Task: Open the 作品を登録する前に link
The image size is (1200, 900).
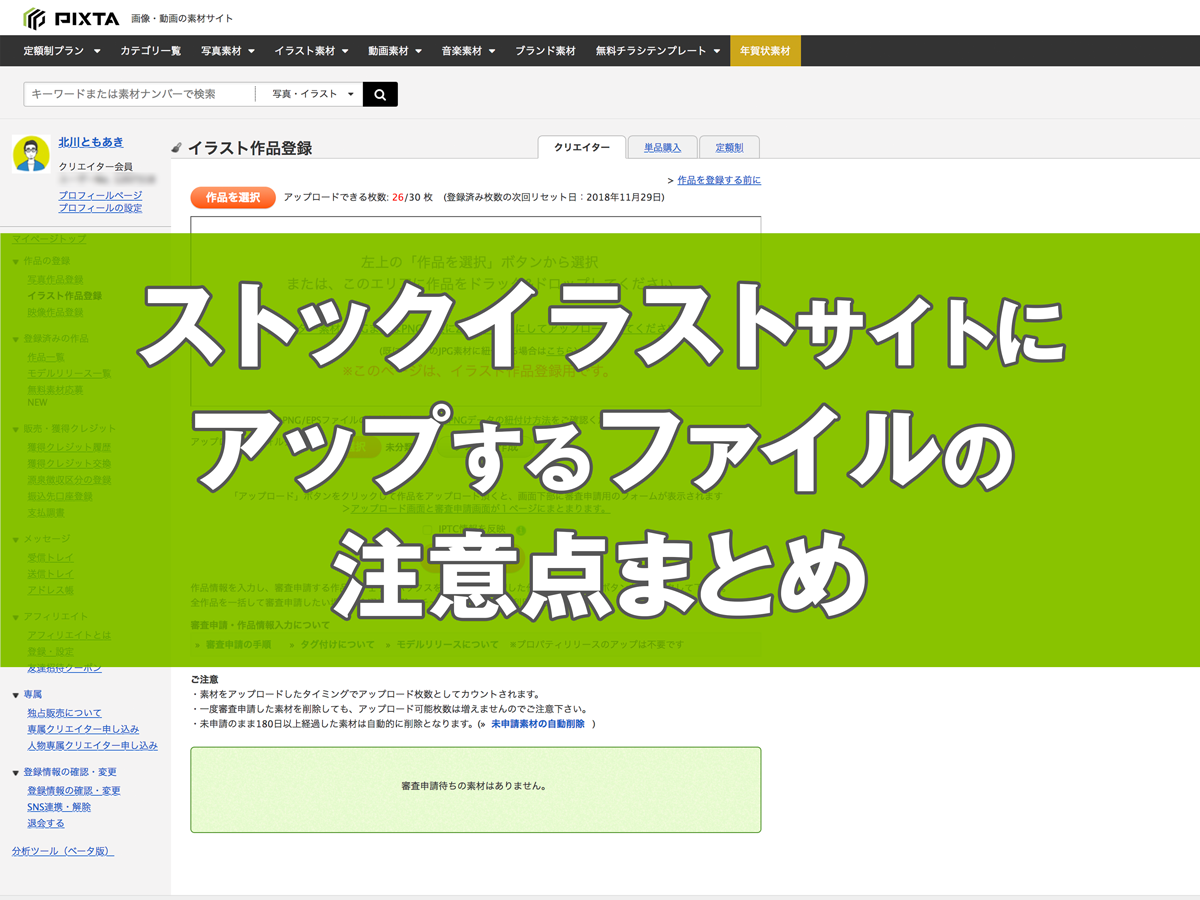Action: tap(719, 180)
